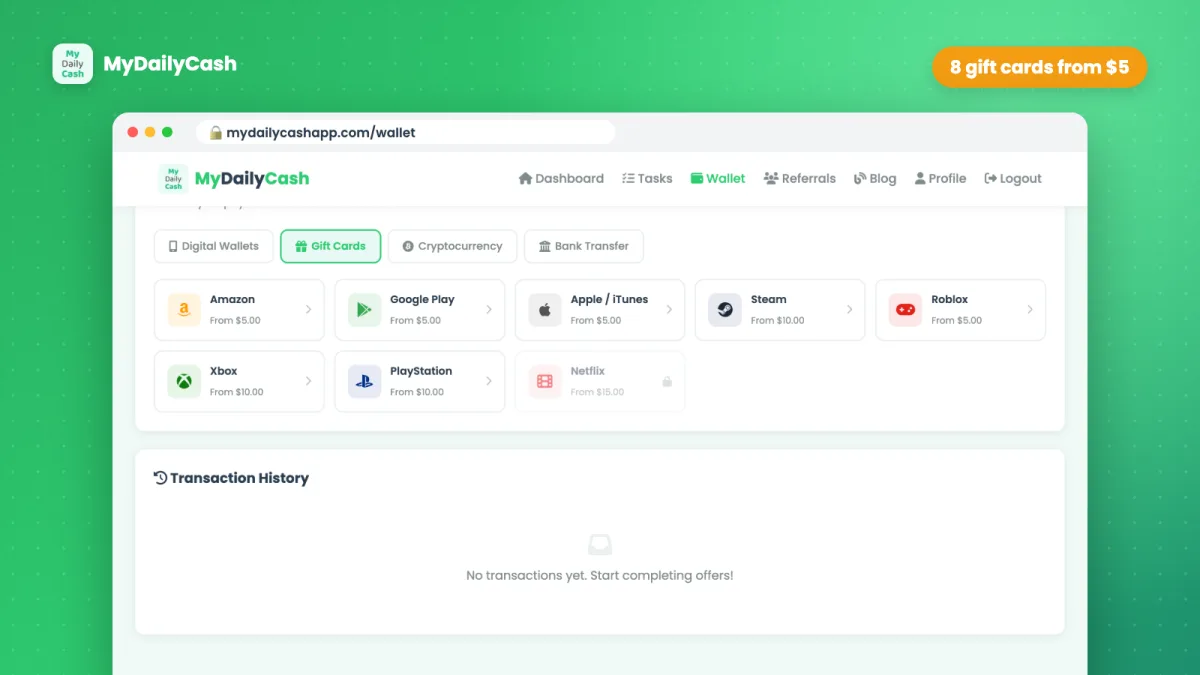Open the Profile page
Image resolution: width=1200 pixels, height=675 pixels.
[x=940, y=179]
